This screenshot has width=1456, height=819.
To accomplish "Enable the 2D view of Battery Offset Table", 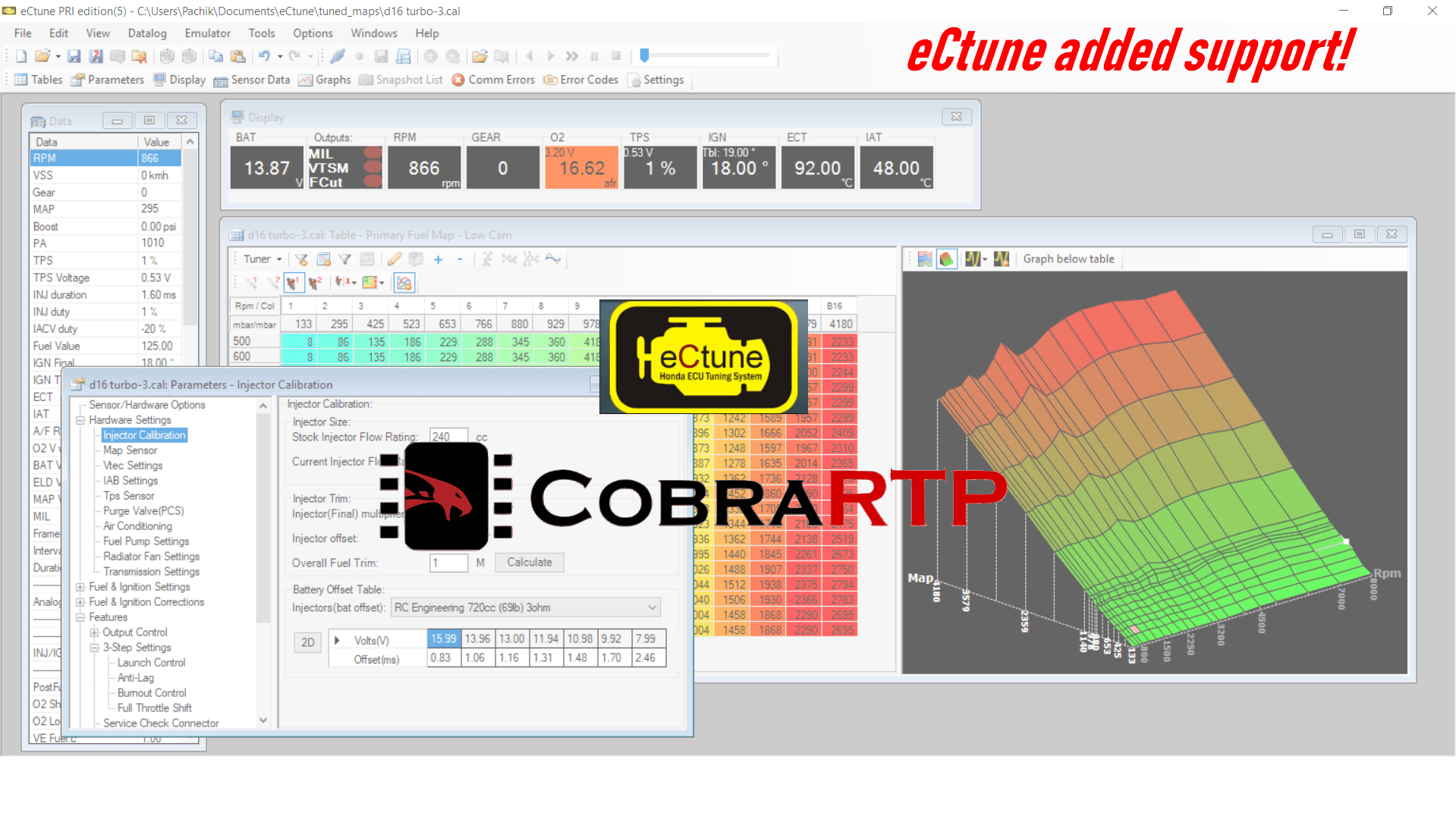I will click(307, 642).
